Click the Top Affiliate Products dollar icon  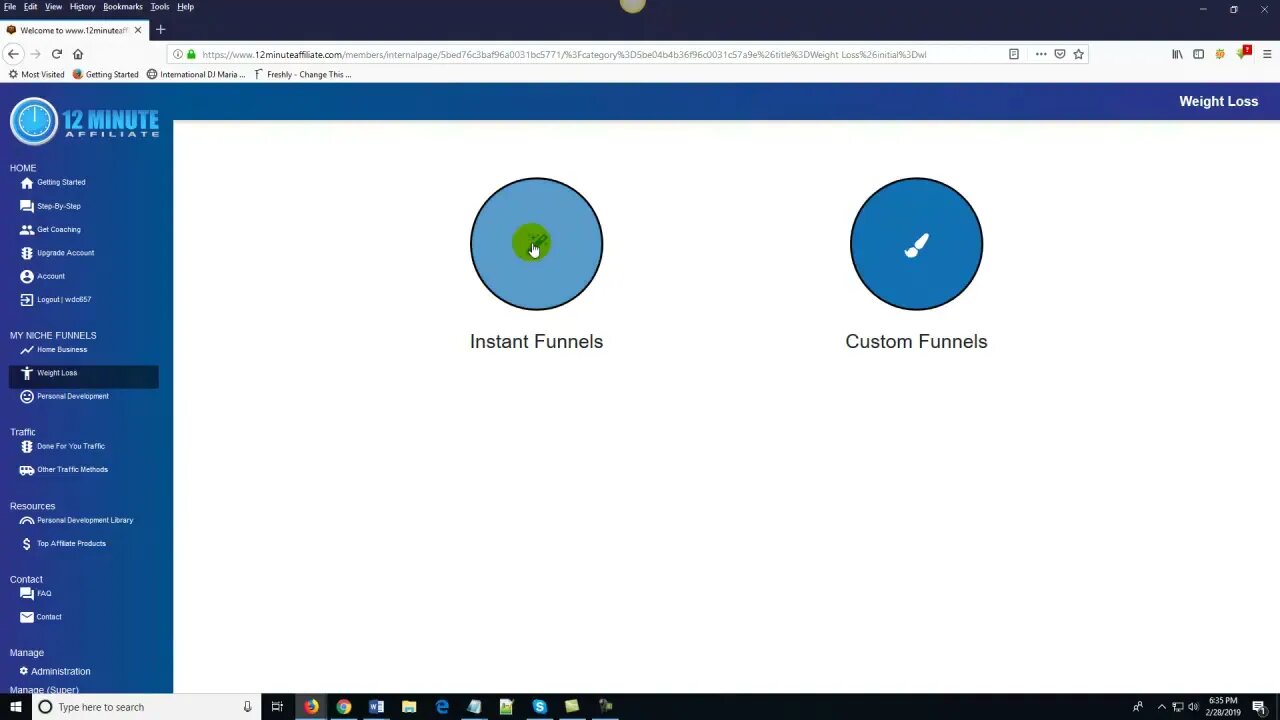tap(27, 544)
